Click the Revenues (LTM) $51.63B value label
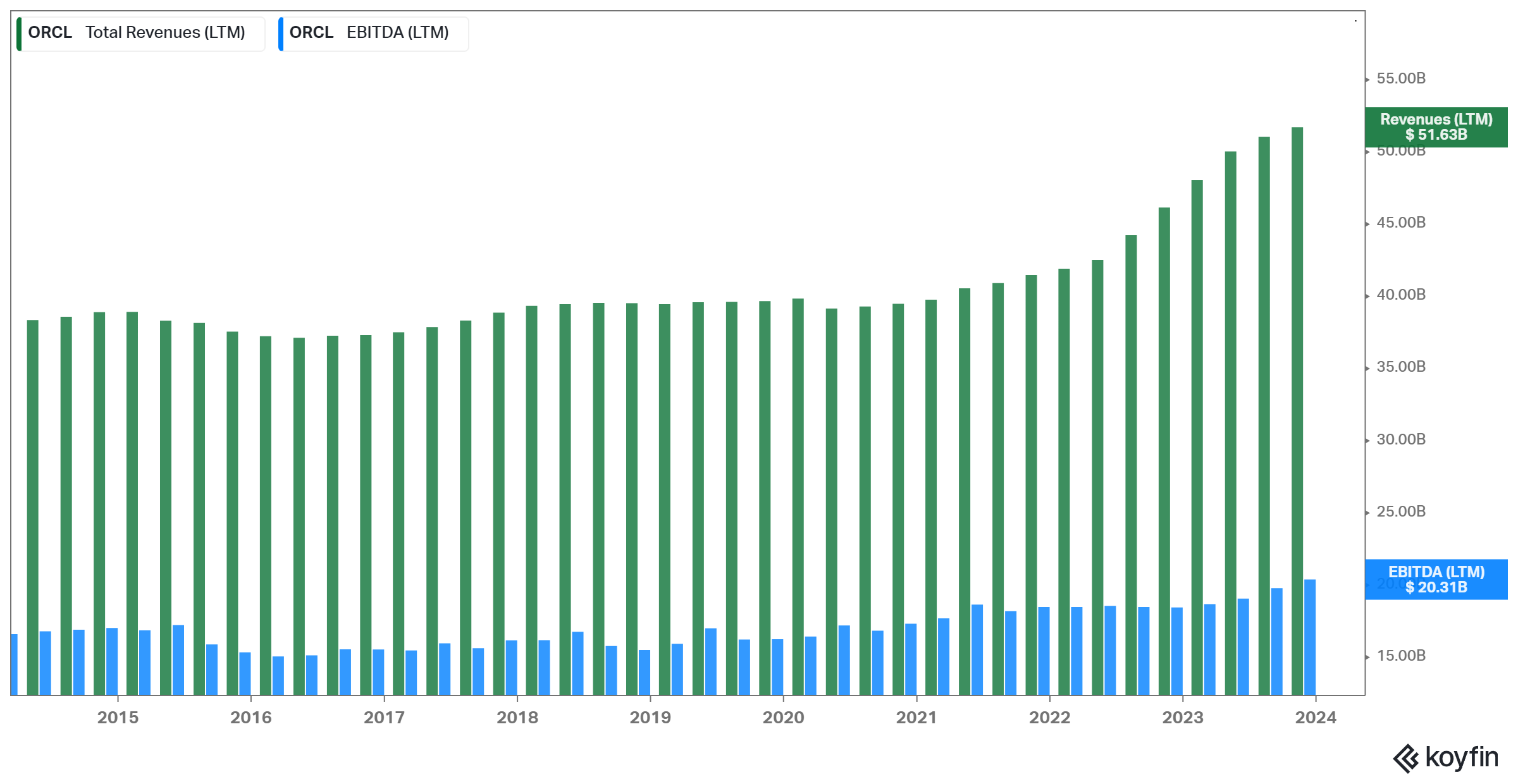This screenshot has width=1518, height=784. coord(1436,127)
